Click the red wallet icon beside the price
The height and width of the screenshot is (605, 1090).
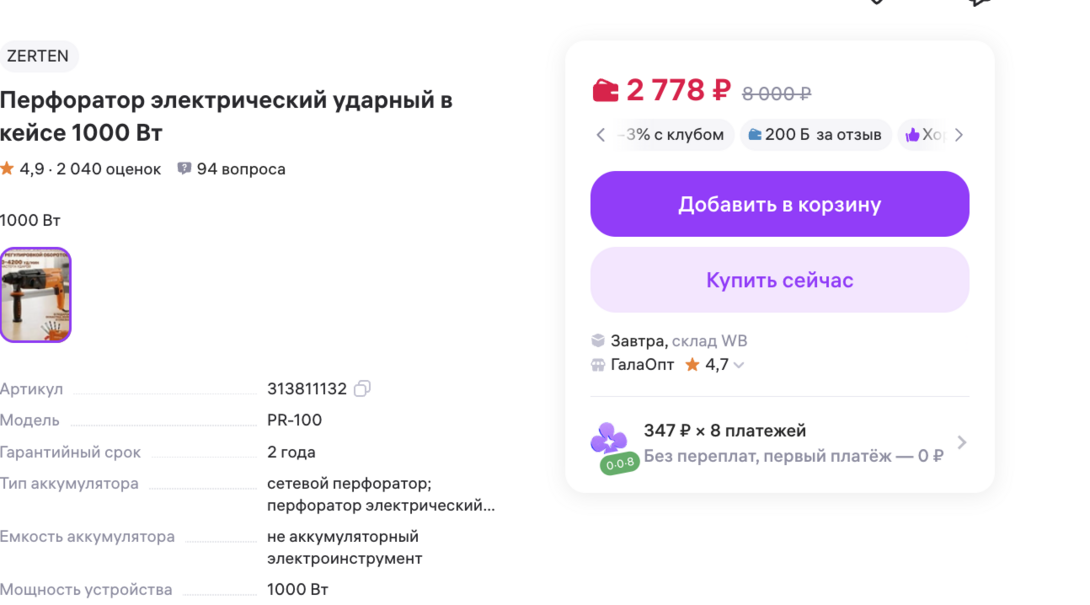point(605,92)
